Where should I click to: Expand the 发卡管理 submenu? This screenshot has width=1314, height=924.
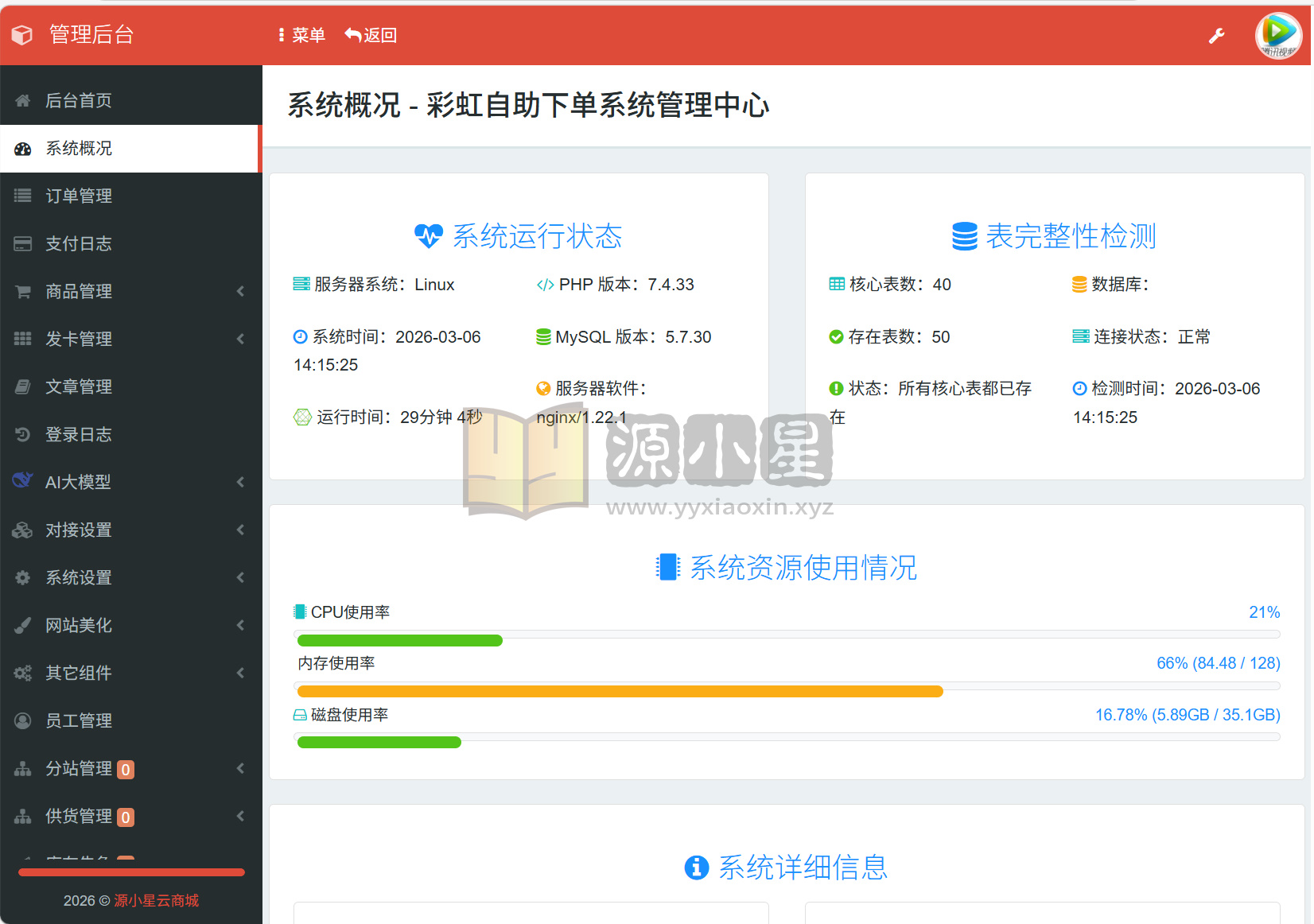(240, 339)
